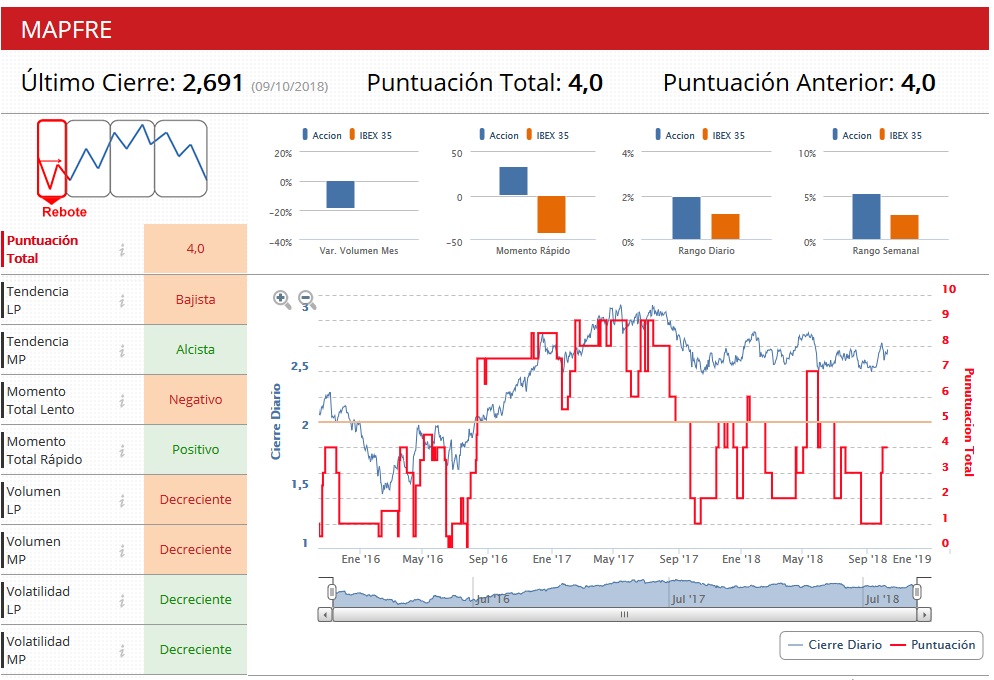
Task: Open info icon for Tendencia MP
Action: tap(122, 350)
